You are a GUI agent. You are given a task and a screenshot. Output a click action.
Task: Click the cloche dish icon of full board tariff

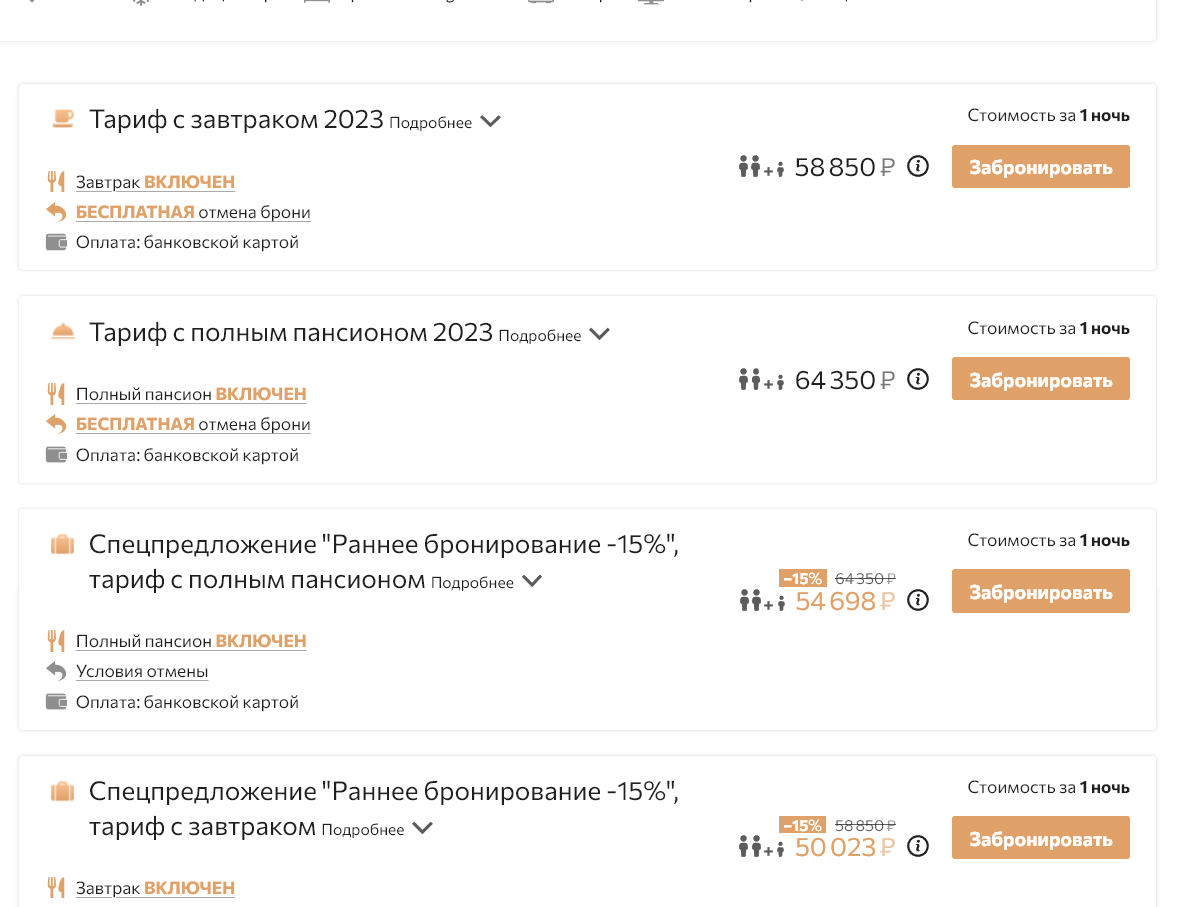[x=63, y=333]
